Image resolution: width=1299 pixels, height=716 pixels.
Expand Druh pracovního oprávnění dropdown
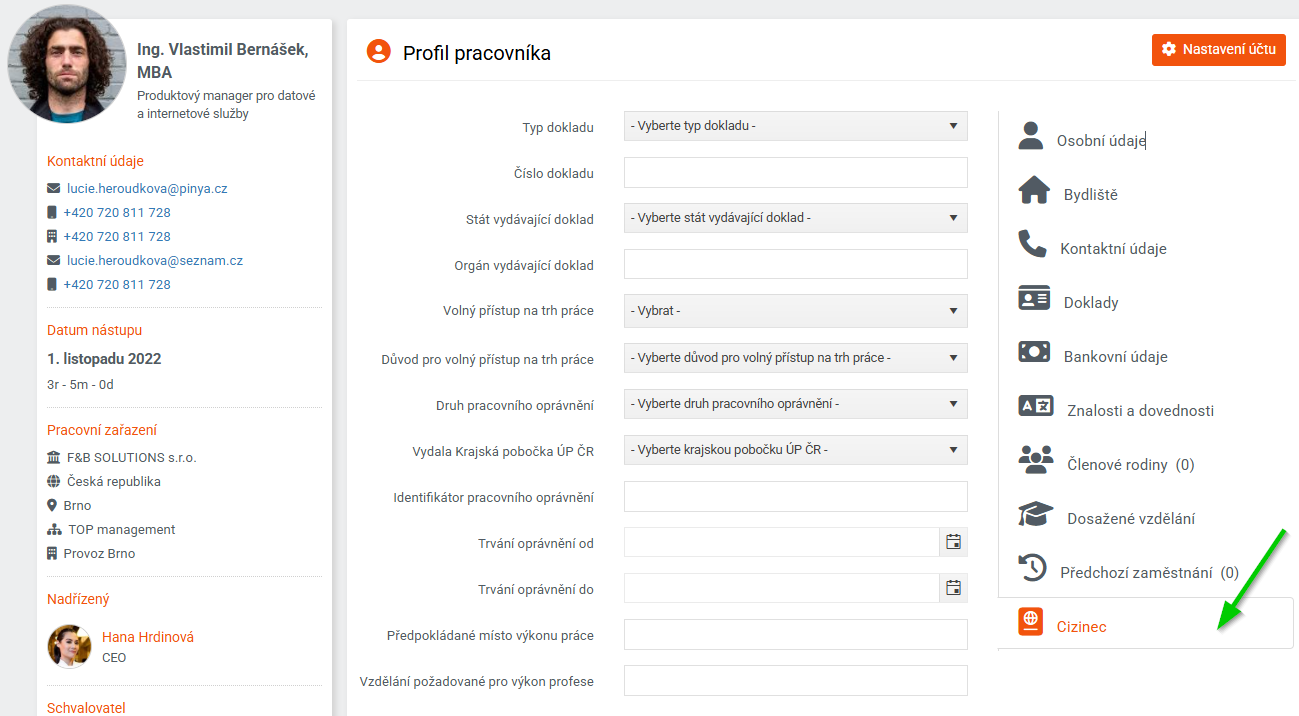pos(795,404)
